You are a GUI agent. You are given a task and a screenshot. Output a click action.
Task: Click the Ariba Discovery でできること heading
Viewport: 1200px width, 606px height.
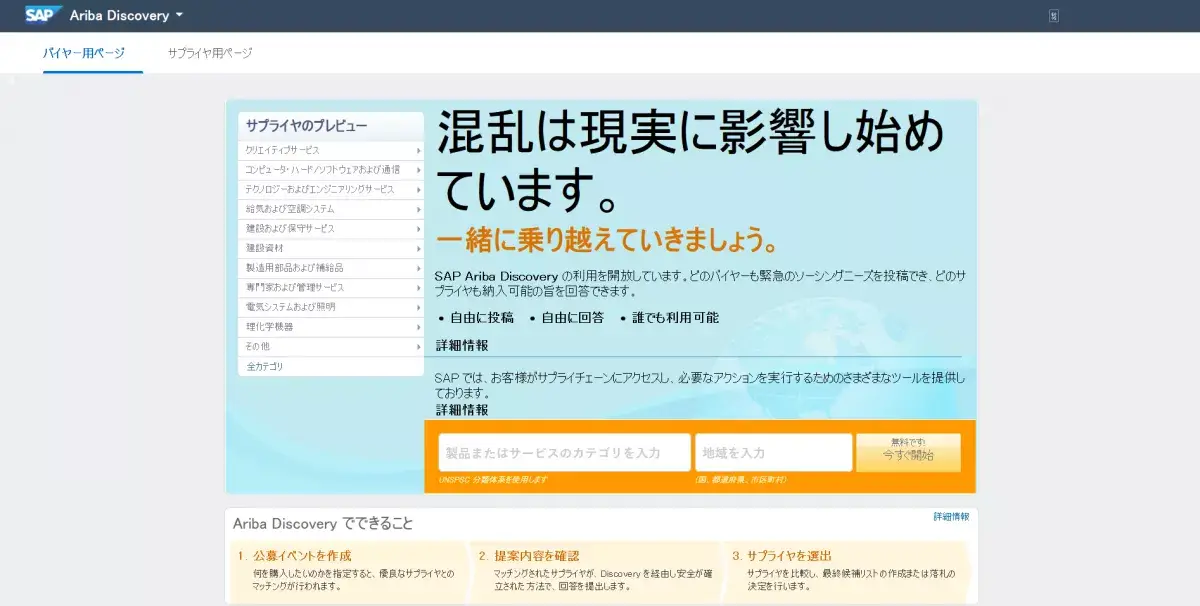(323, 524)
